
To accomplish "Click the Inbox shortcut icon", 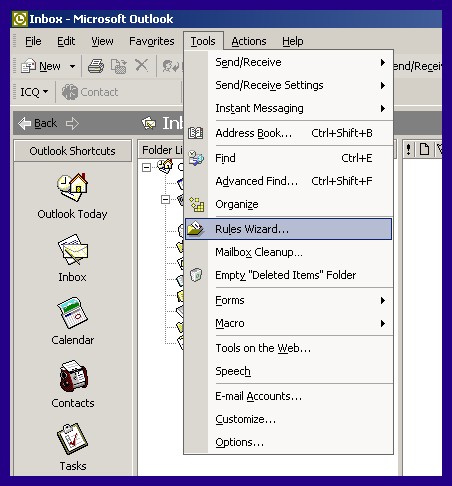I will coord(73,249).
